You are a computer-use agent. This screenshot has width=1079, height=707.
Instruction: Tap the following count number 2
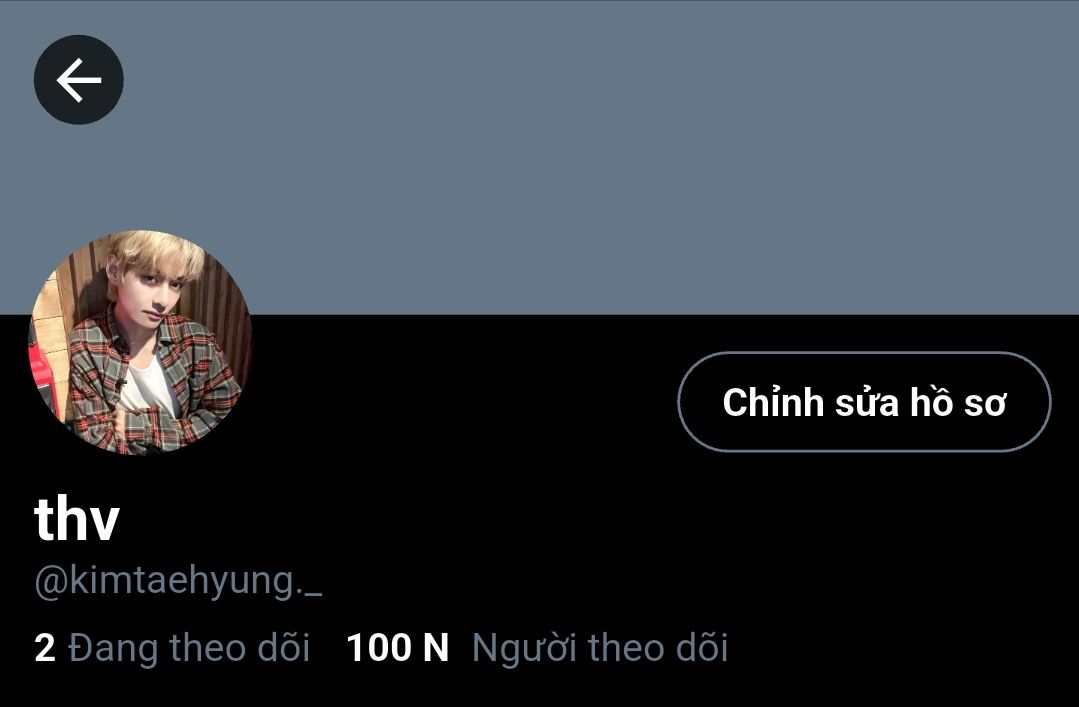[45, 648]
